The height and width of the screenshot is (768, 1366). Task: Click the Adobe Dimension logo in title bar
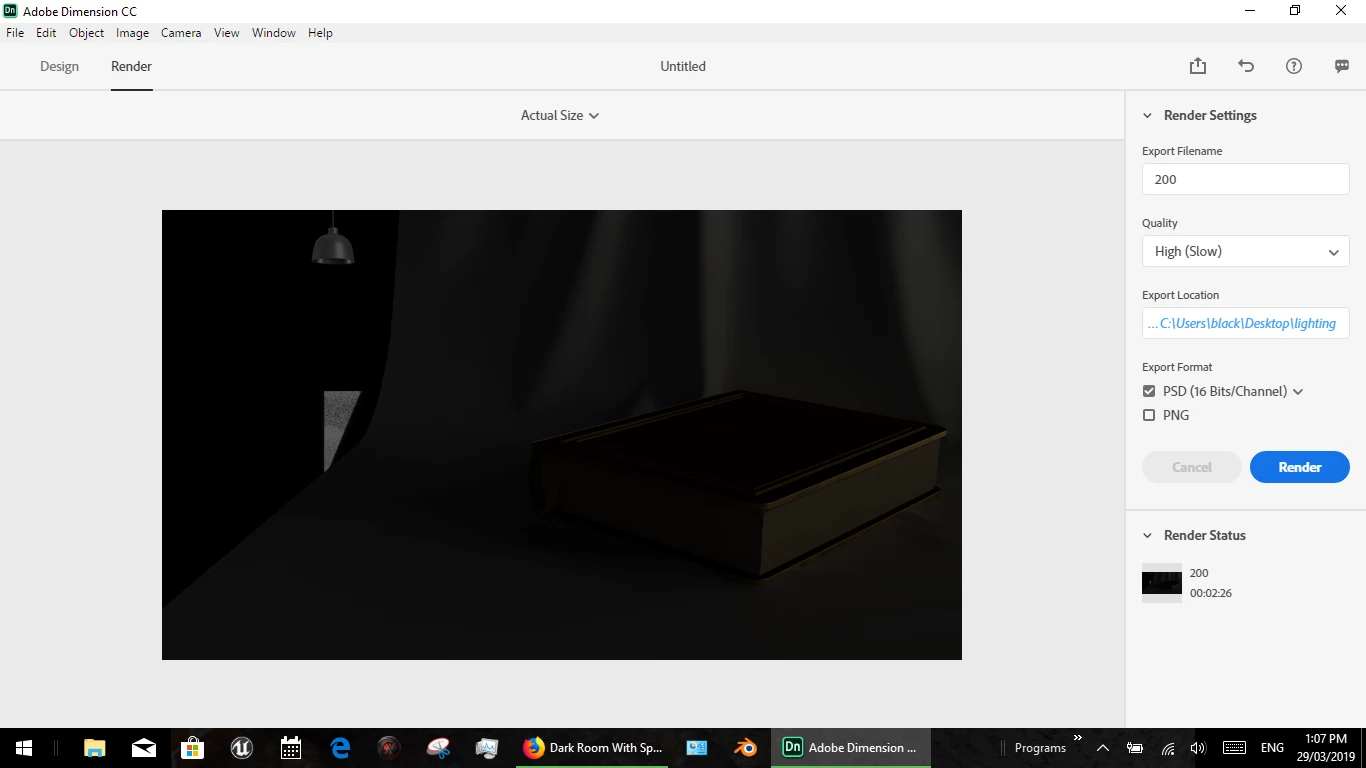[11, 11]
